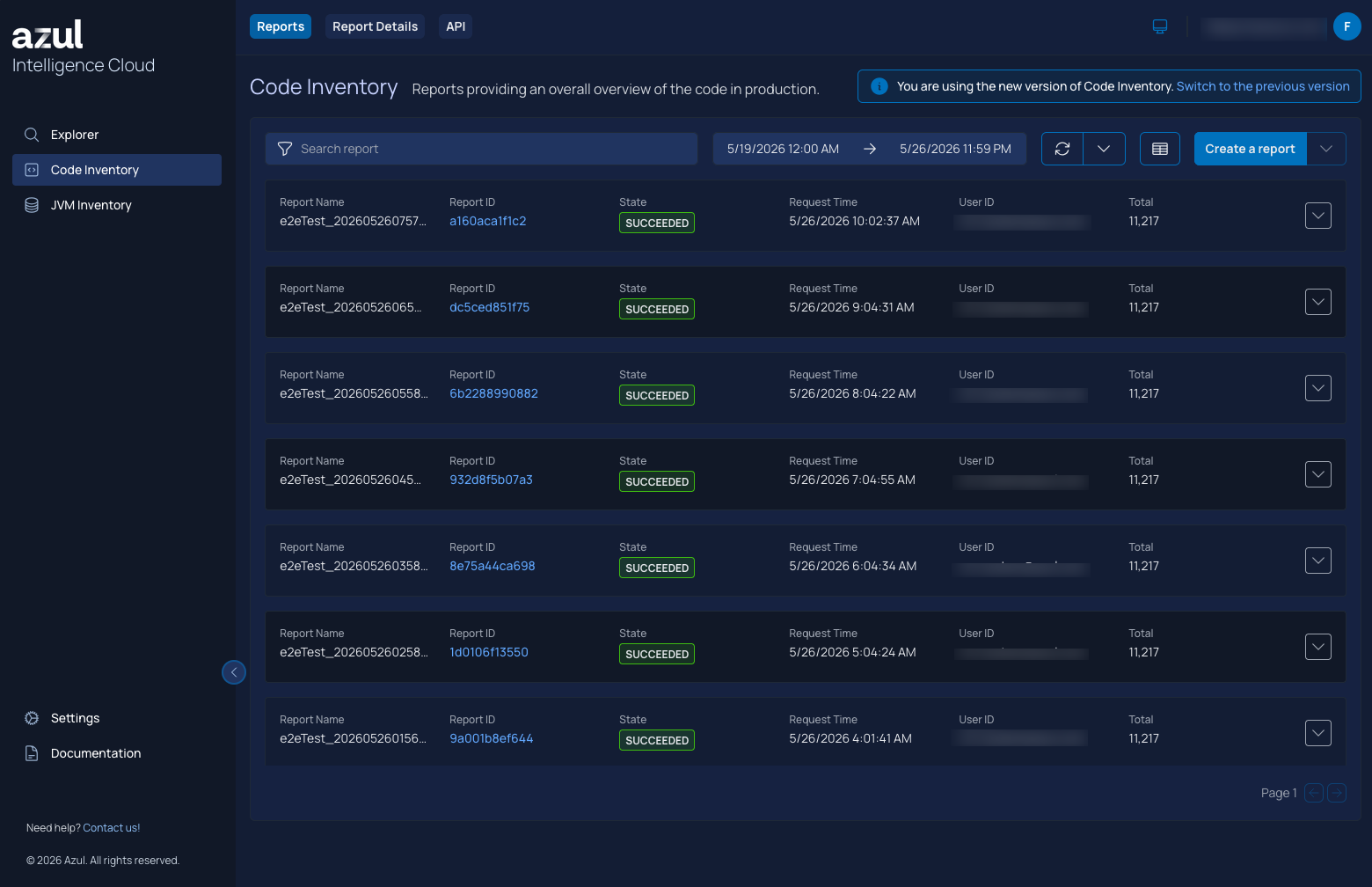This screenshot has width=1372, height=887.
Task: Click the Settings gear icon
Action: (32, 718)
